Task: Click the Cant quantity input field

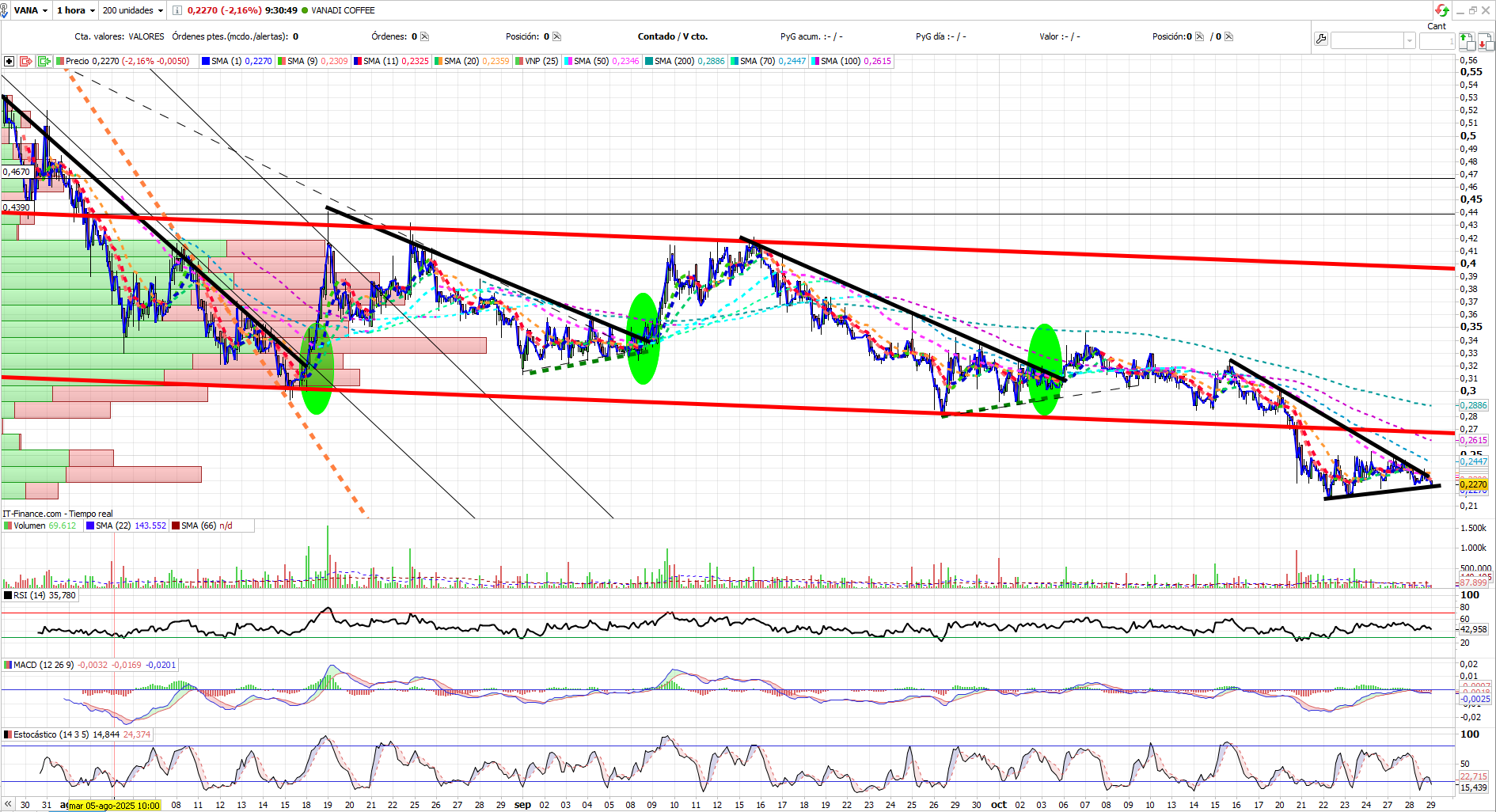Action: click(x=1437, y=40)
